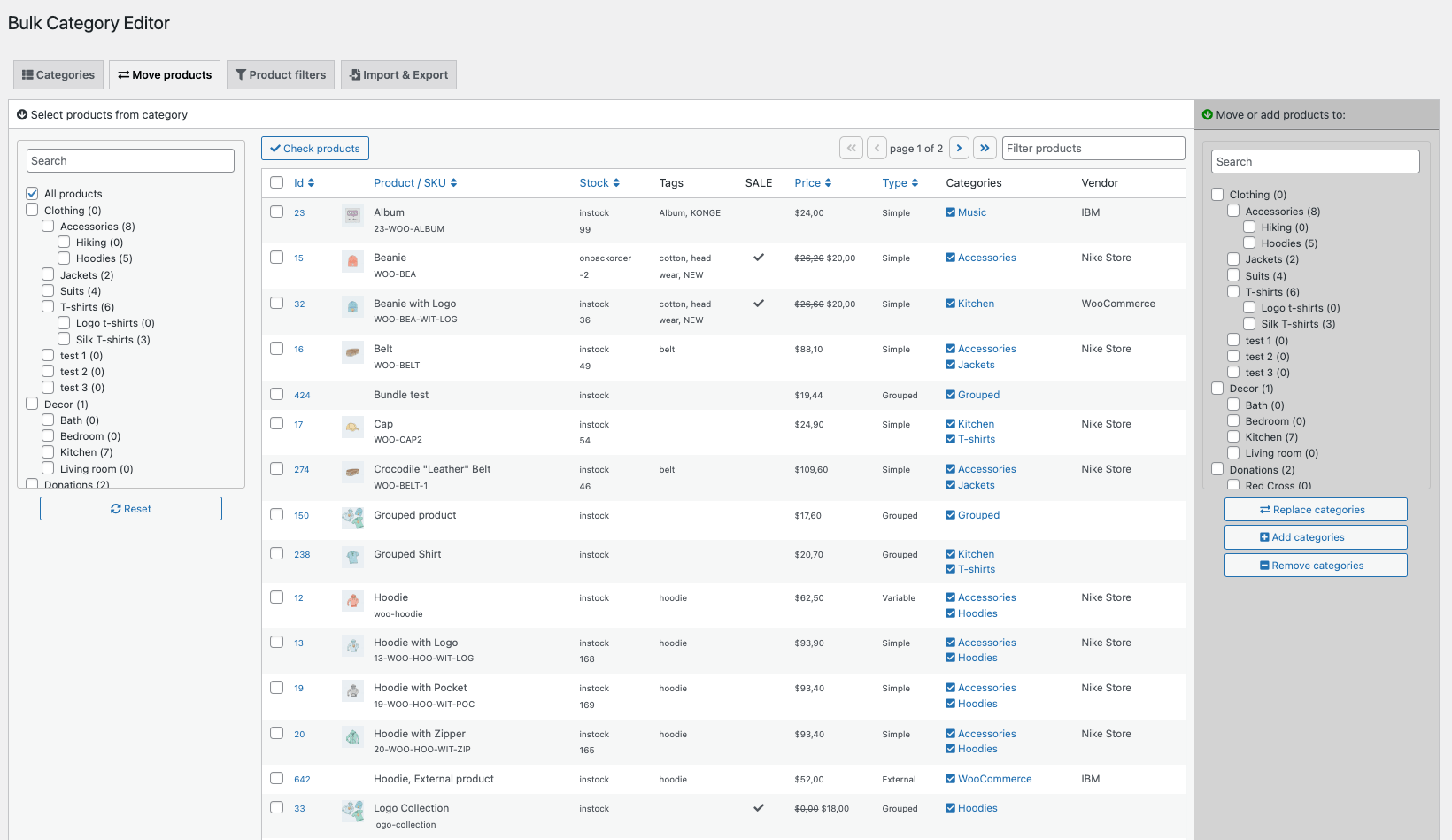Image resolution: width=1452 pixels, height=840 pixels.
Task: Click the refresh icon on the Reset button
Action: [115, 508]
